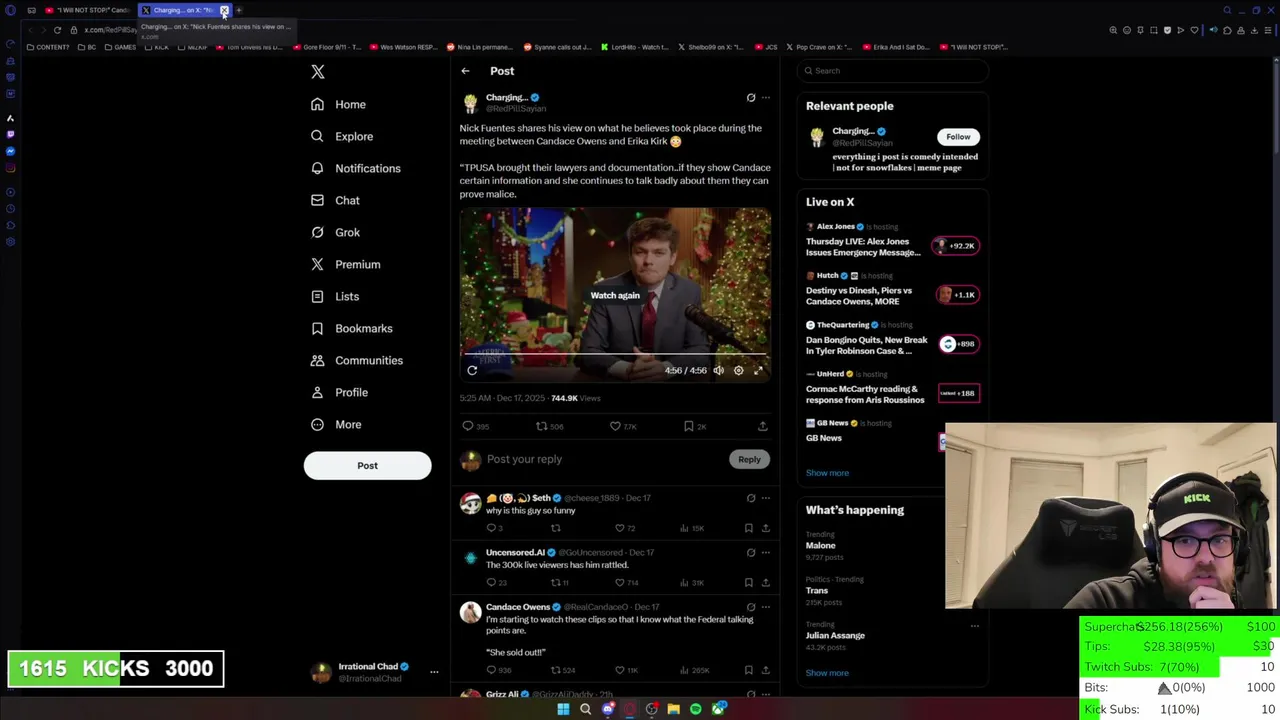Open options for Julian Assange trend
Viewport: 1280px width, 720px height.
tap(975, 626)
